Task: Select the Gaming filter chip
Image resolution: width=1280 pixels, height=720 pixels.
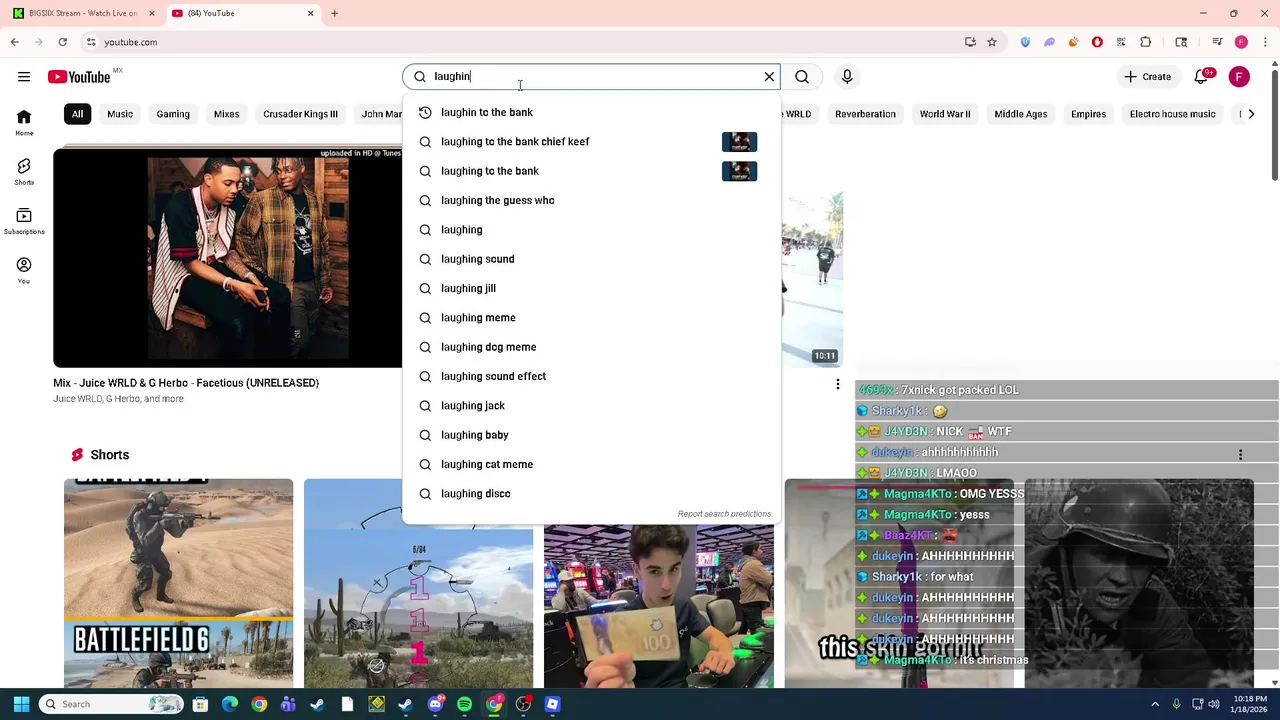Action: coord(173,114)
